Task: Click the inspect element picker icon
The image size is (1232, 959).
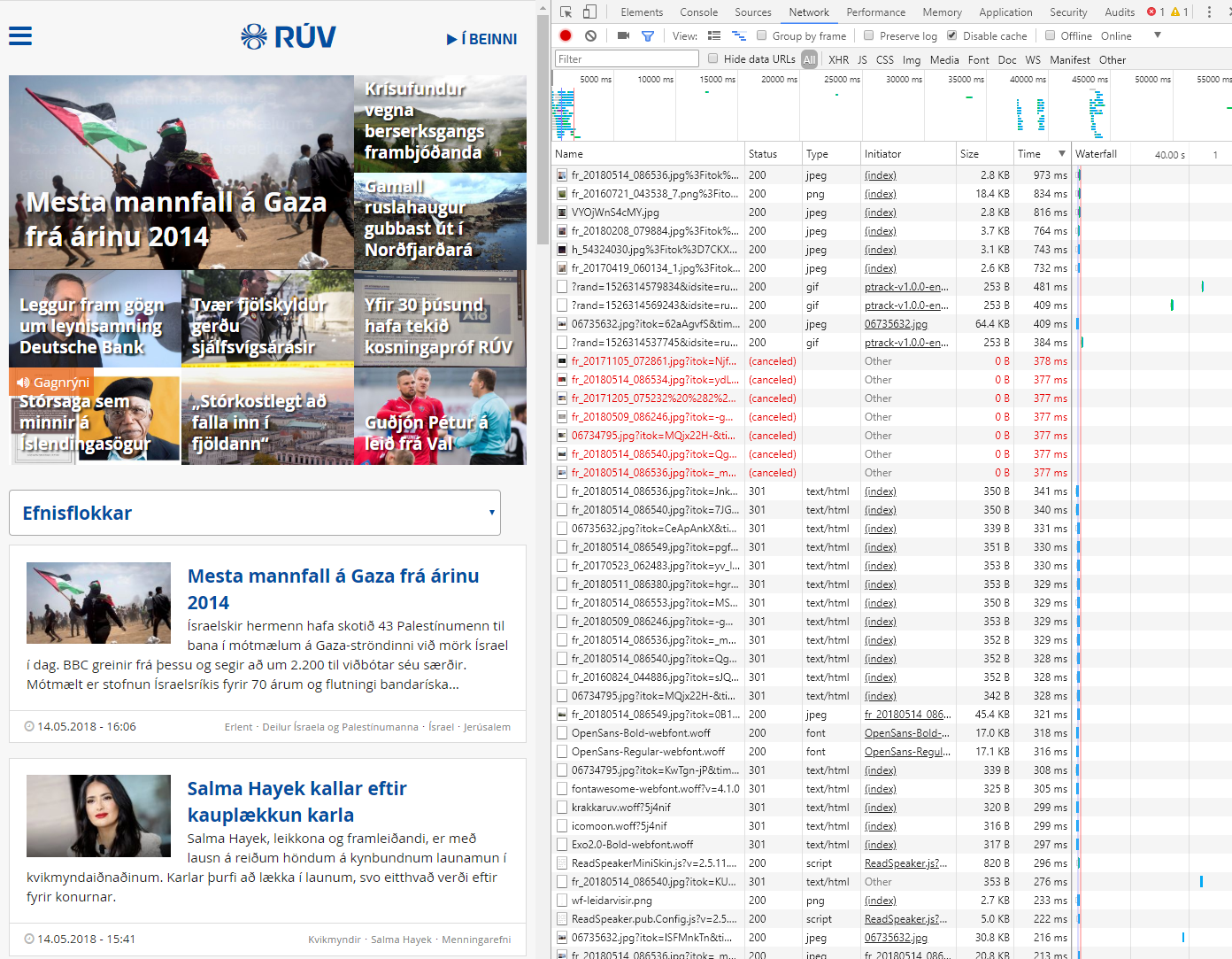Action: (566, 12)
